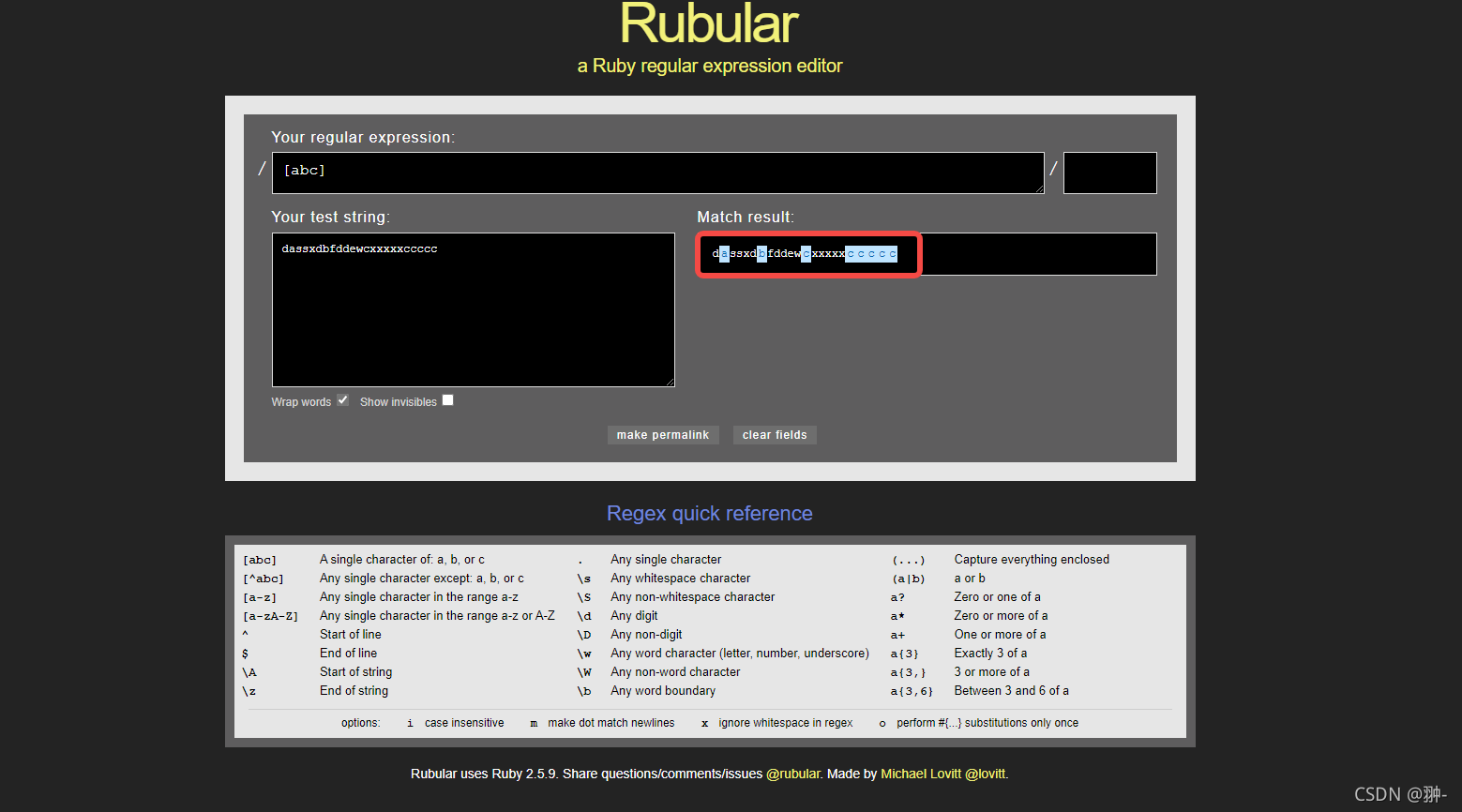Click 'Zero or more of a' text
Screen dimensions: 1462x812
coord(1002,616)
